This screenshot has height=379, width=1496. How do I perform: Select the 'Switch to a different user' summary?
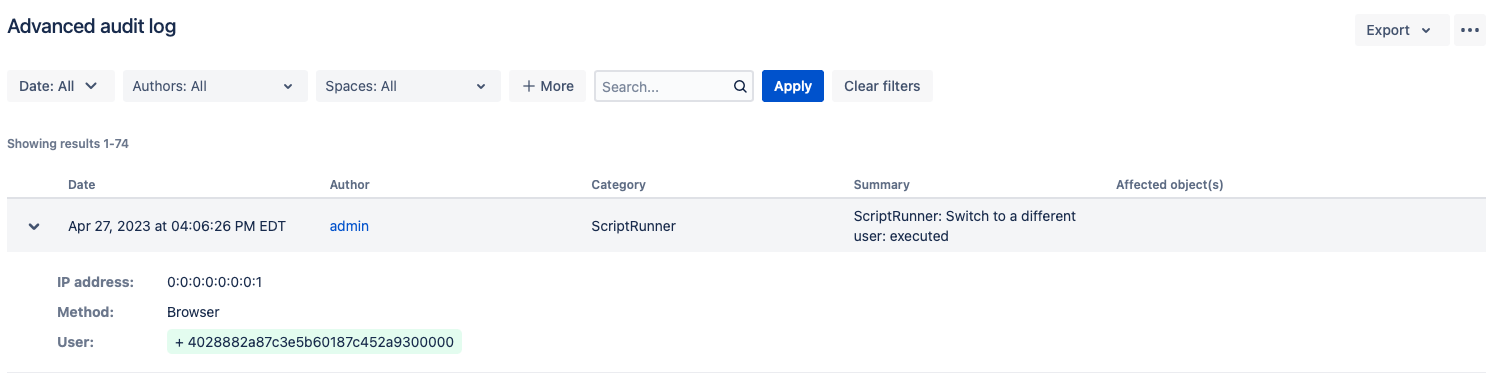point(965,226)
